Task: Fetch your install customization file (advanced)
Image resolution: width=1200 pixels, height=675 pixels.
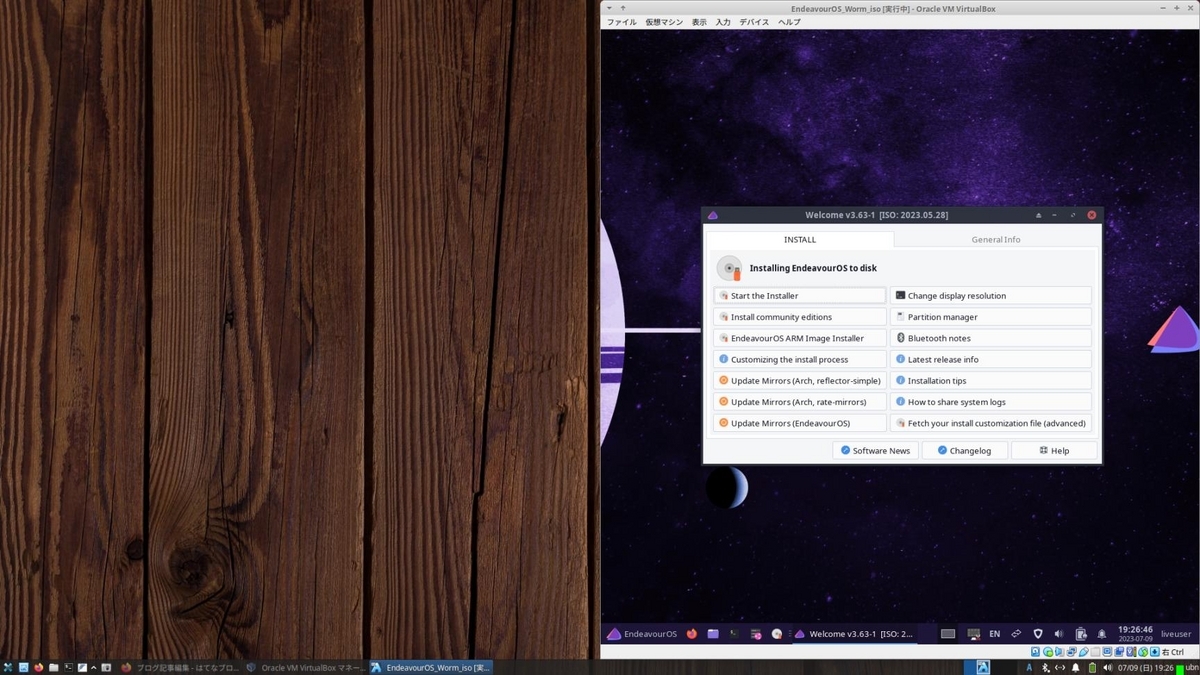Action: pyautogui.click(x=991, y=423)
